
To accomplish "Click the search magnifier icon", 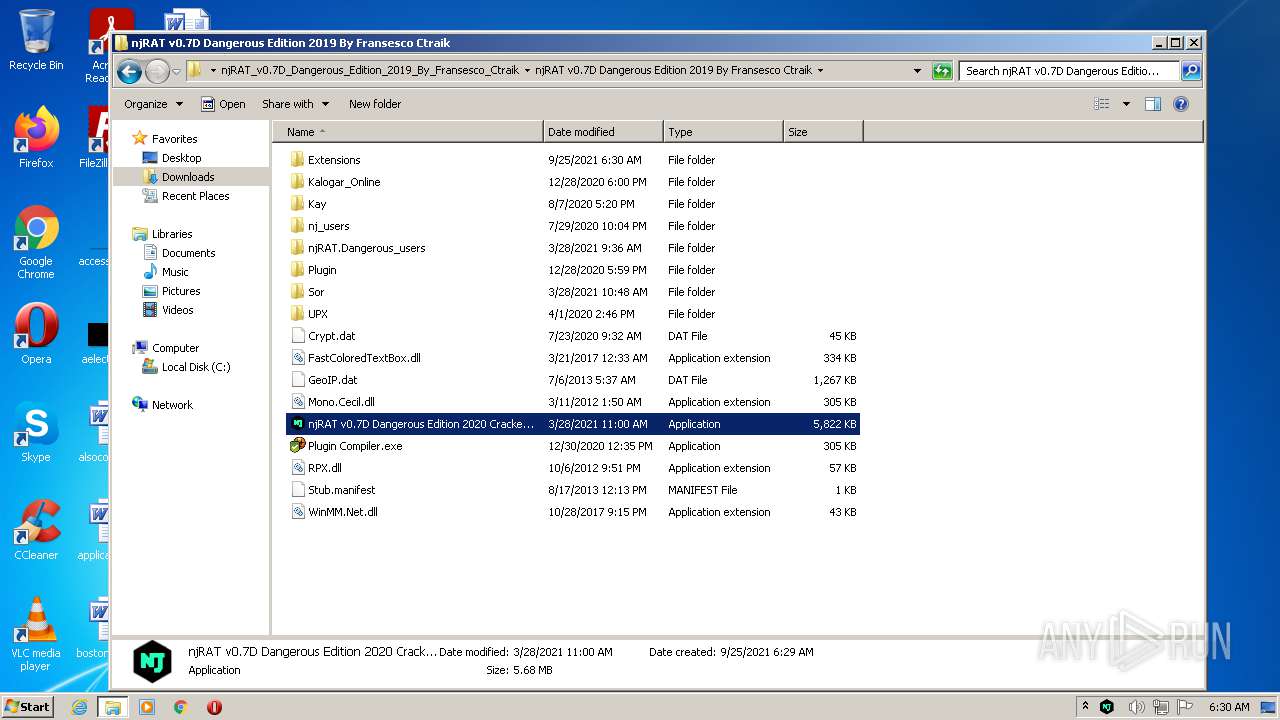I will (x=1191, y=71).
